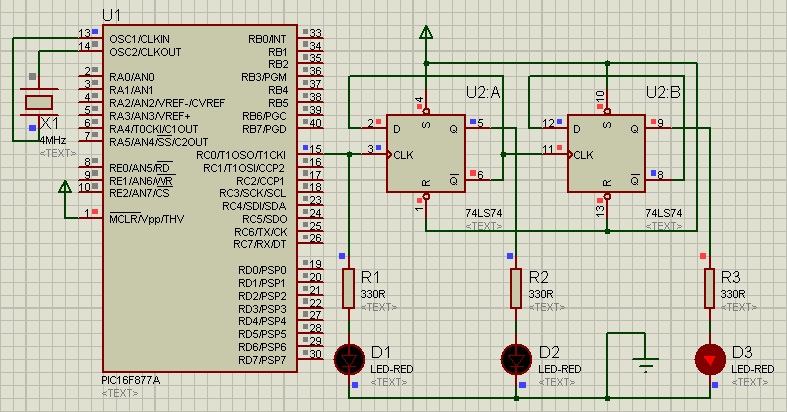The height and width of the screenshot is (412, 787).
Task: Select the X1 crystal oscillator symbol
Action: click(39, 101)
